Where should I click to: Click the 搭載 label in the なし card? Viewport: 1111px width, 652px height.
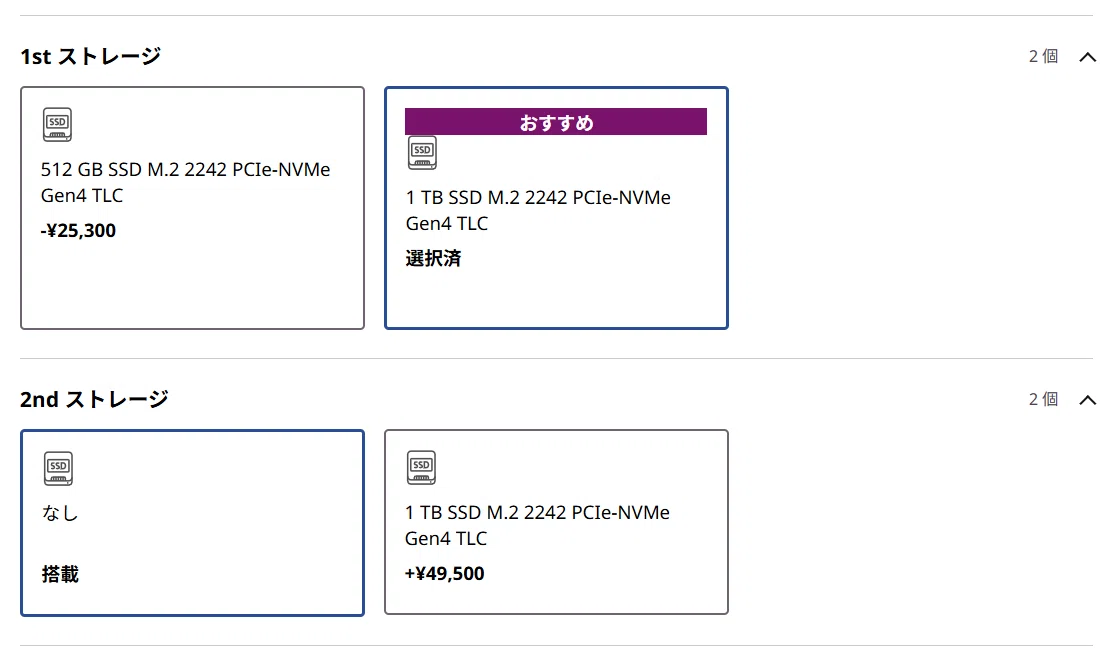pyautogui.click(x=60, y=574)
